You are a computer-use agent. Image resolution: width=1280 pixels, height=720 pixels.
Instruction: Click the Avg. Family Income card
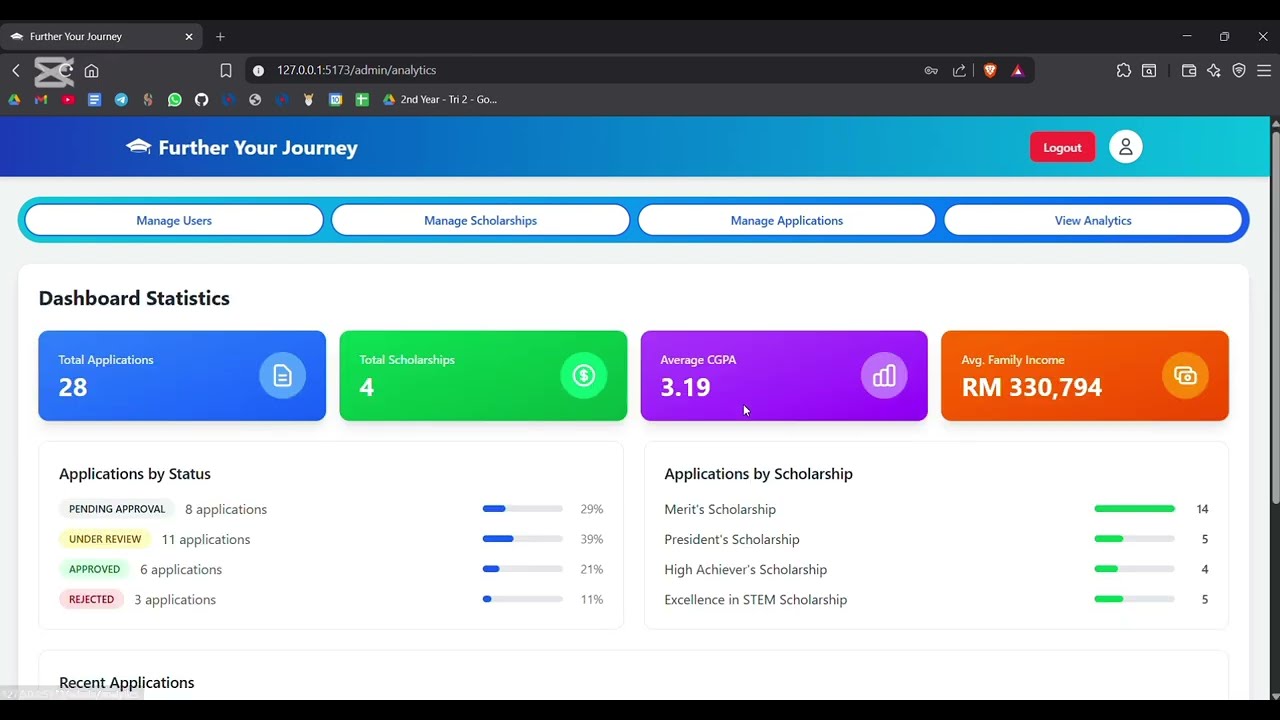click(1085, 376)
